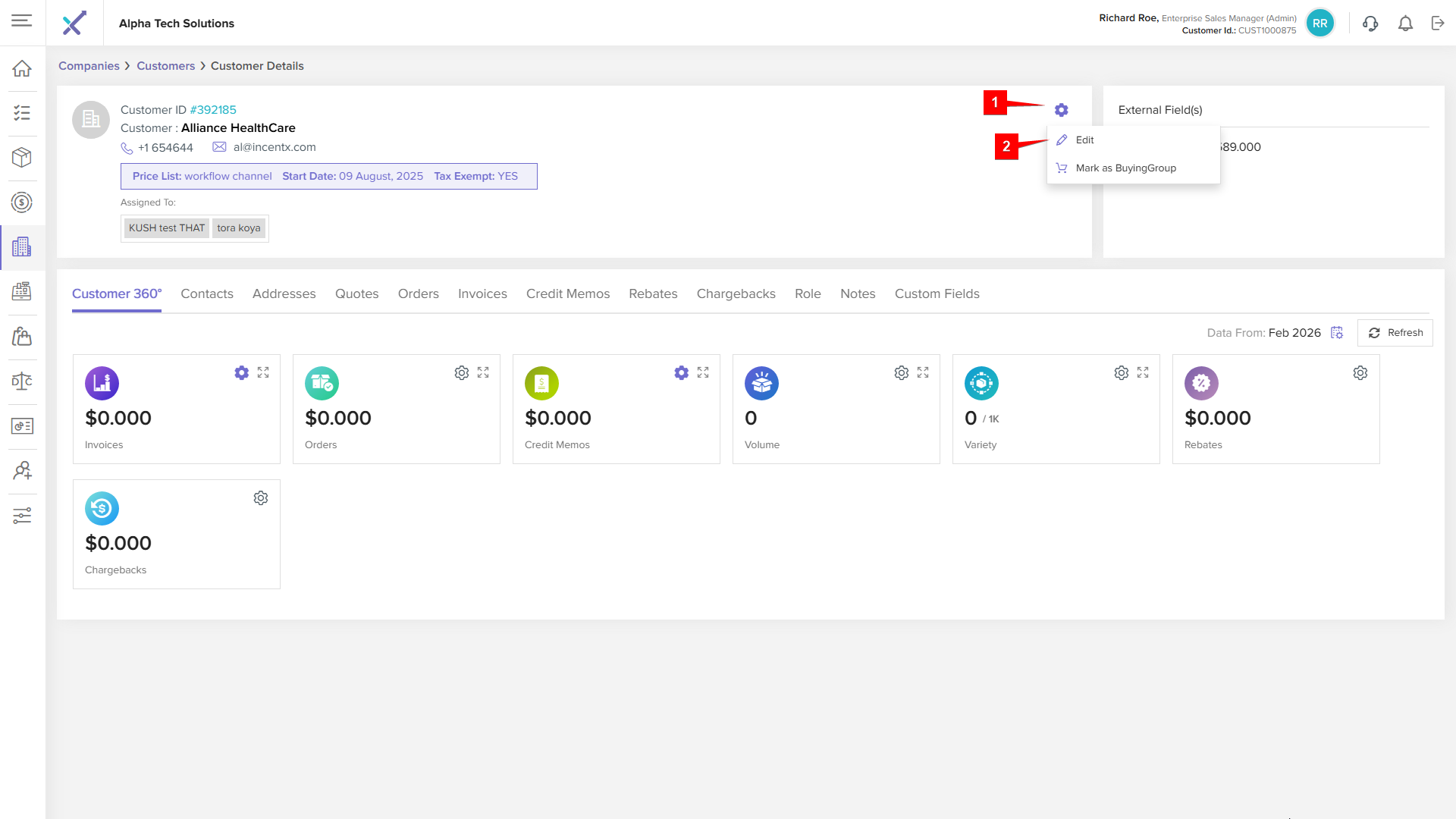Click the notifications bell icon

tap(1405, 24)
